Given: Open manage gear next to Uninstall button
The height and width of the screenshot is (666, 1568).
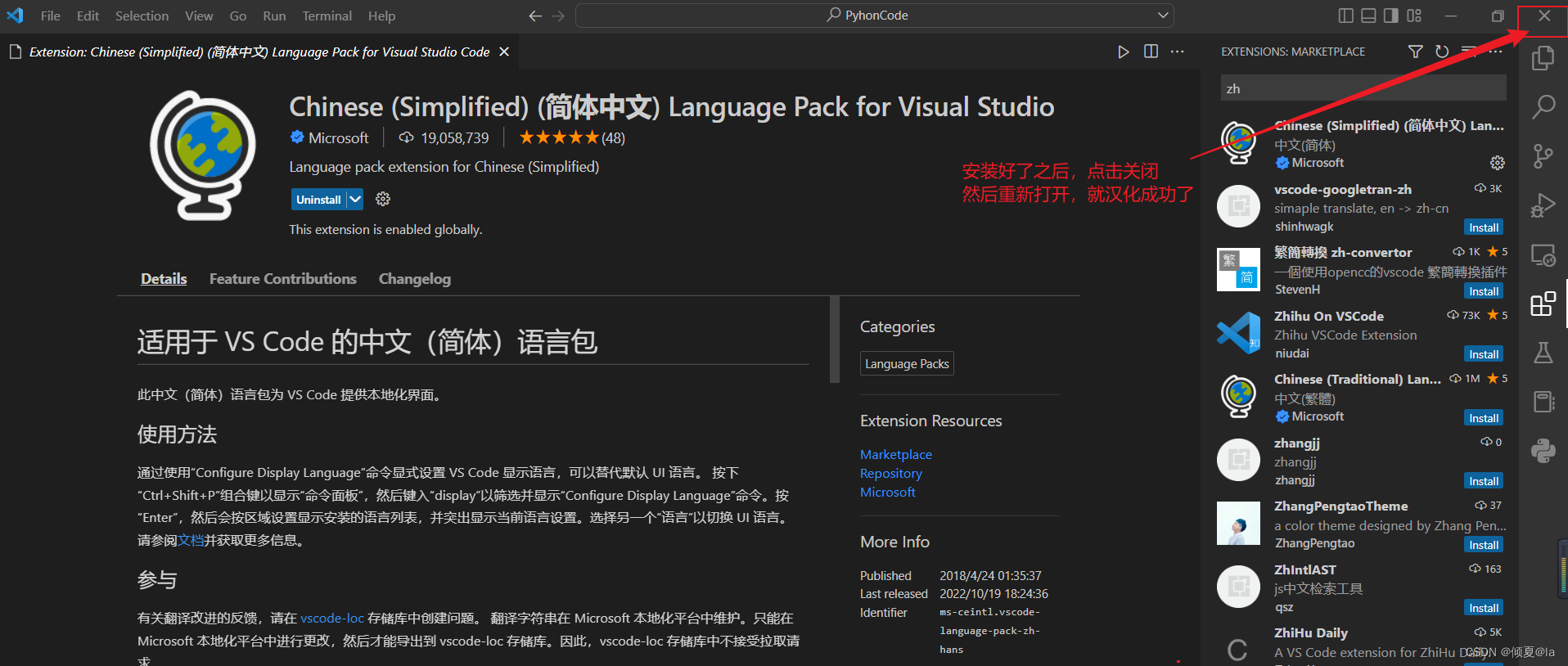Looking at the screenshot, I should pyautogui.click(x=382, y=199).
